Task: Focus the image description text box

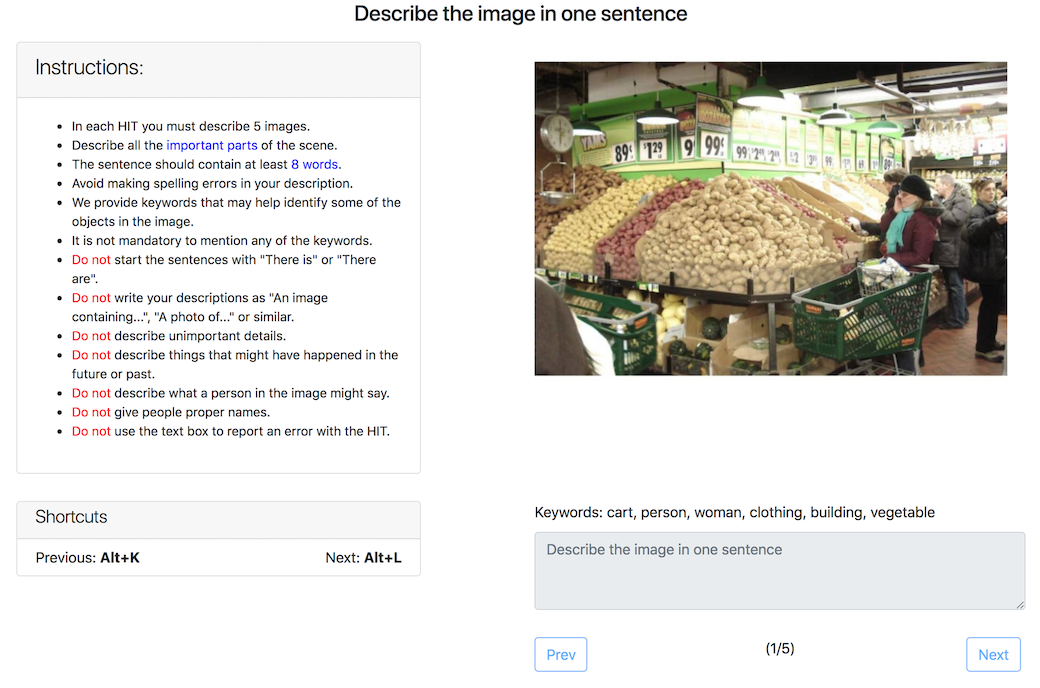Action: pos(779,571)
